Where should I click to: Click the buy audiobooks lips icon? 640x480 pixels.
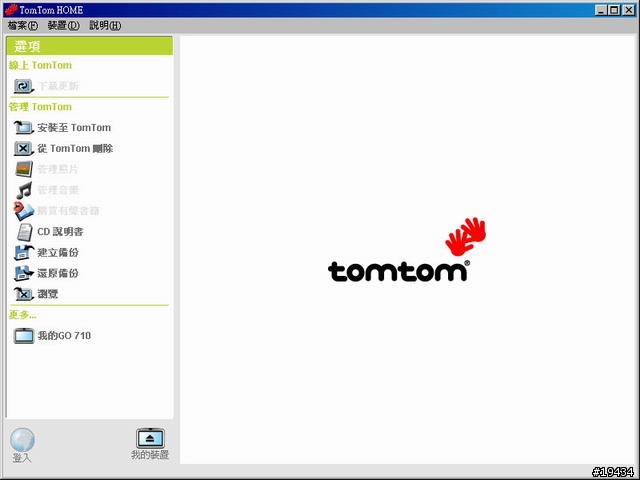click(24, 211)
